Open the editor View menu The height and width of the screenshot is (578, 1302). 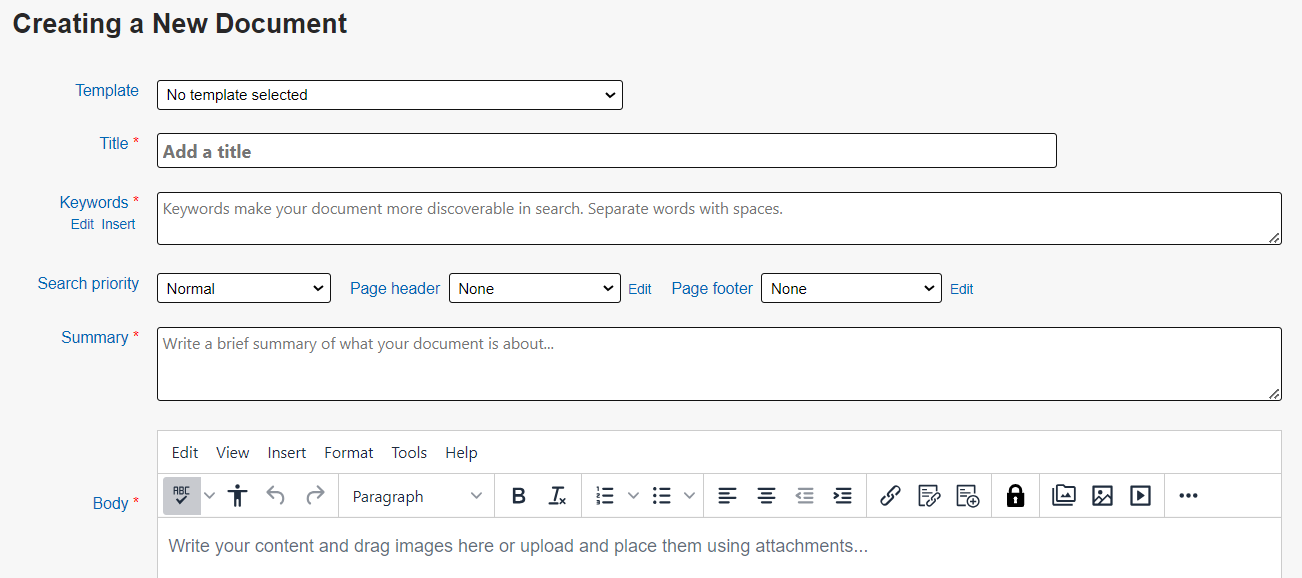[233, 453]
